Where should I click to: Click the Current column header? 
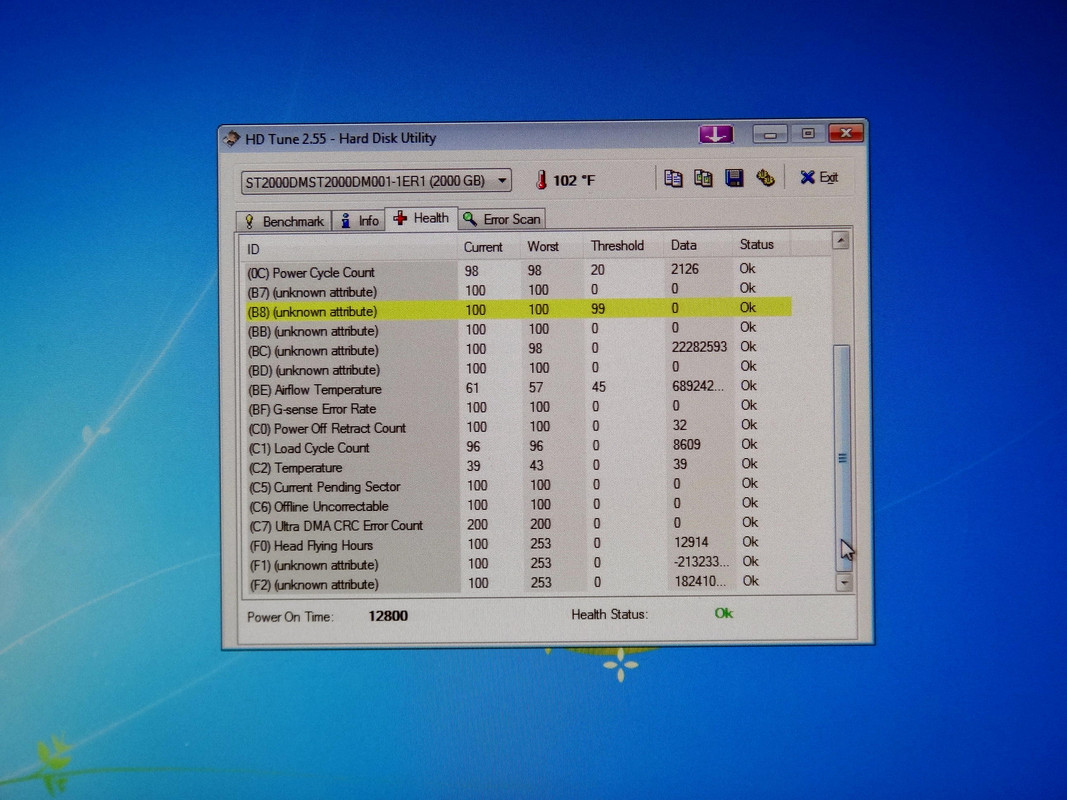488,247
